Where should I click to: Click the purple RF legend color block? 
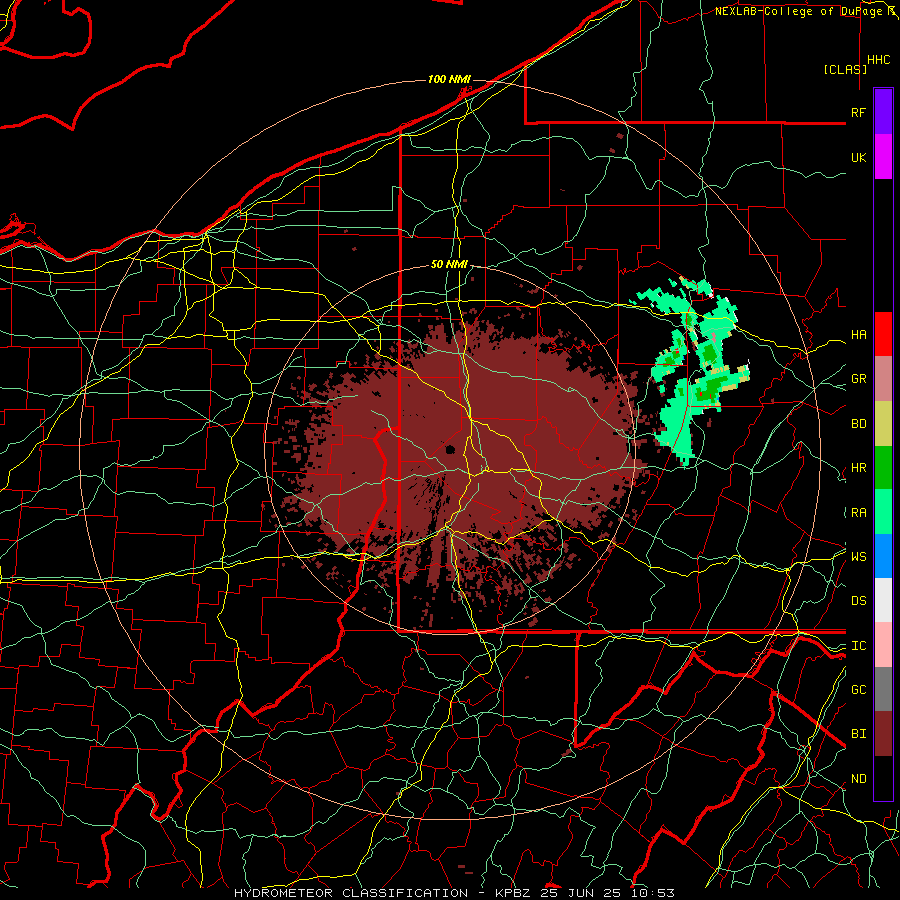pos(883,112)
